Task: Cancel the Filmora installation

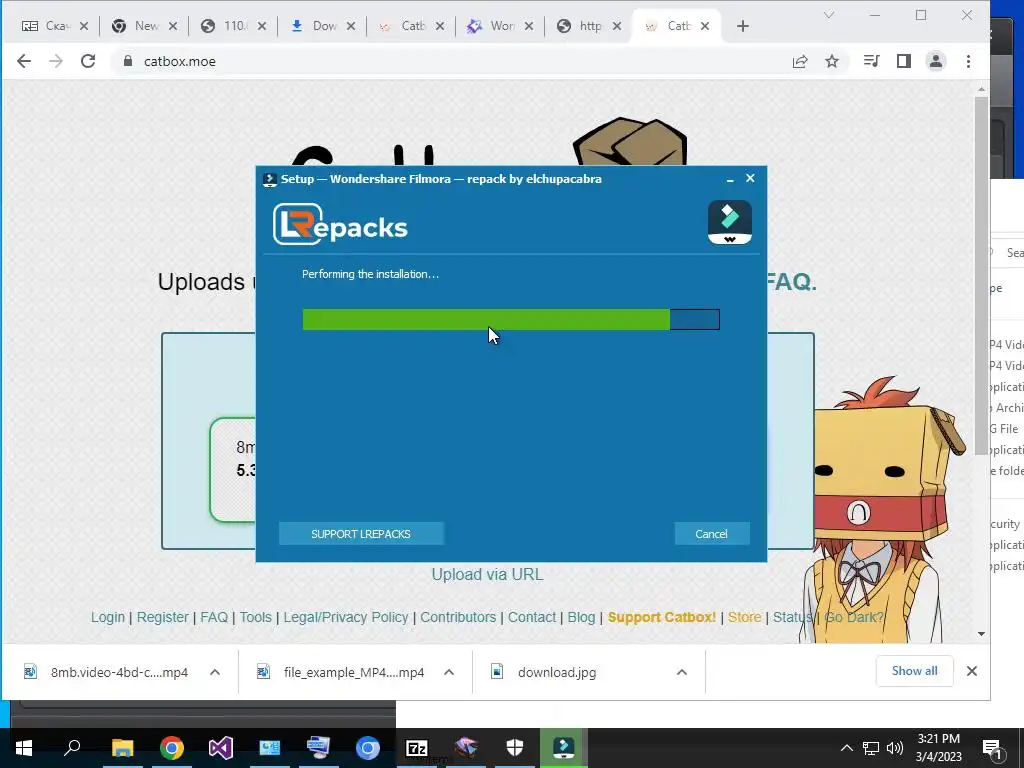Action: tap(711, 534)
